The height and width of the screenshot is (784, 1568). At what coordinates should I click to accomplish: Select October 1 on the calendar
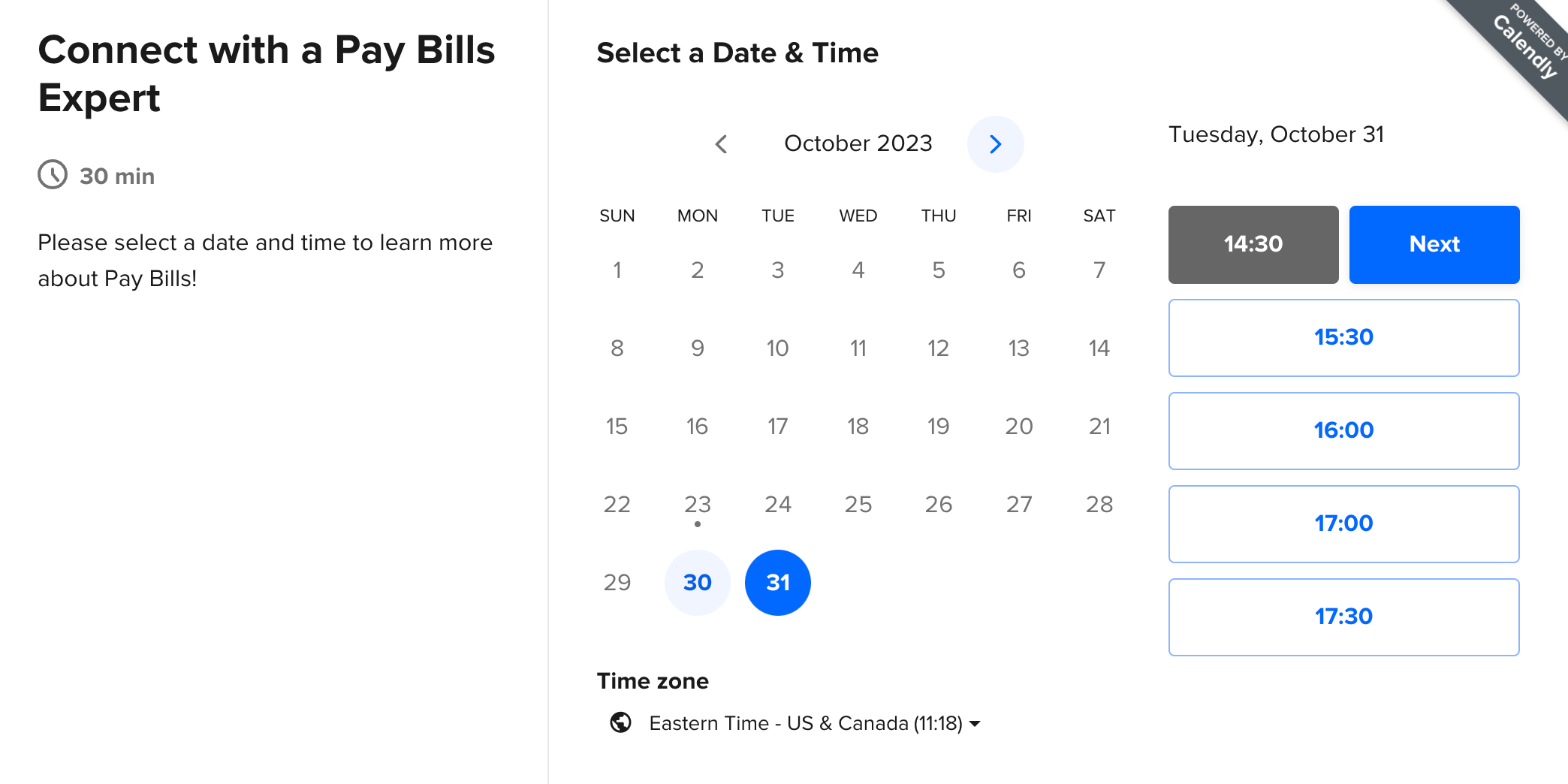(x=617, y=270)
